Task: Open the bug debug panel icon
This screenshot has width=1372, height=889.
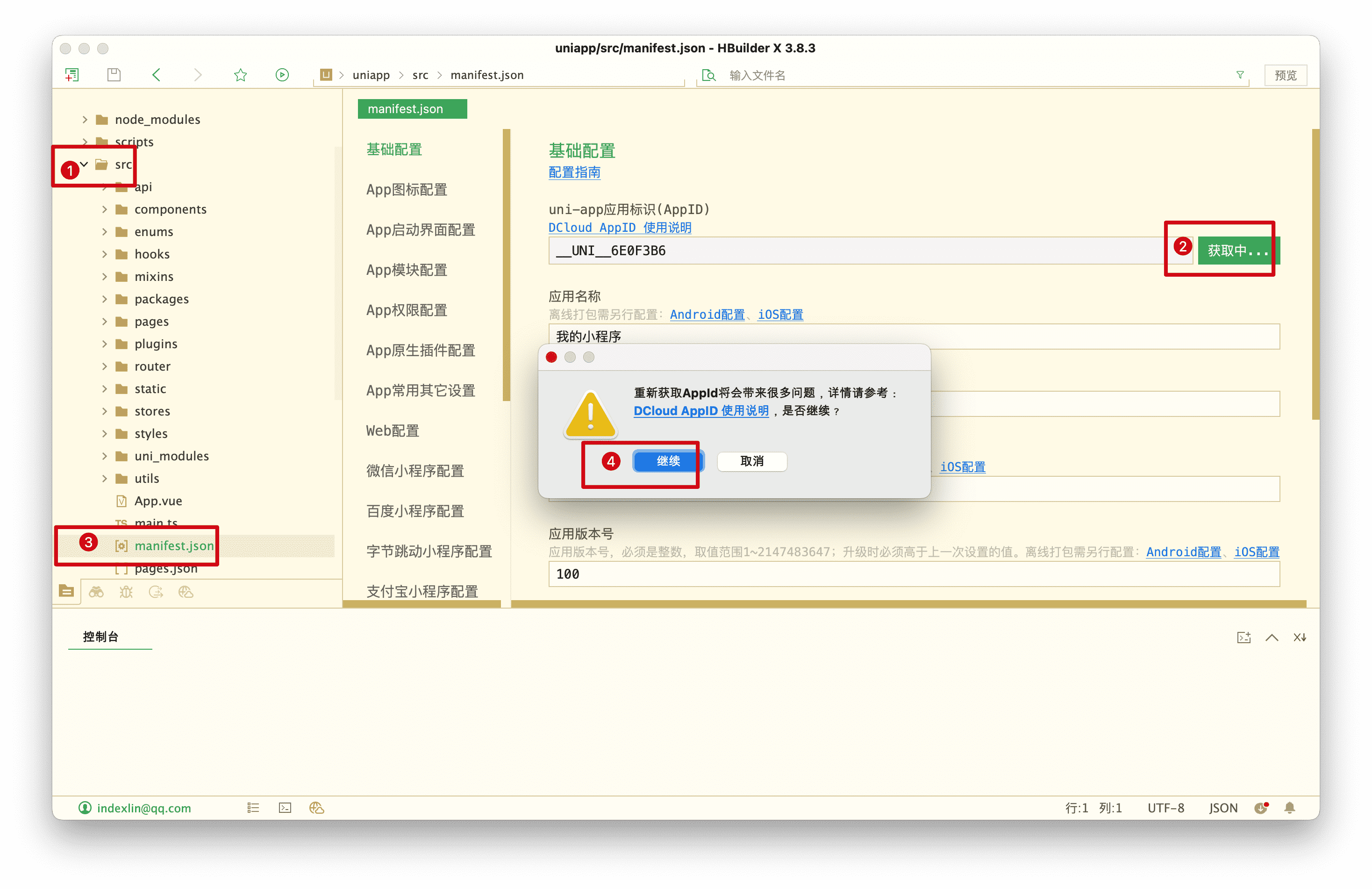Action: (x=126, y=592)
